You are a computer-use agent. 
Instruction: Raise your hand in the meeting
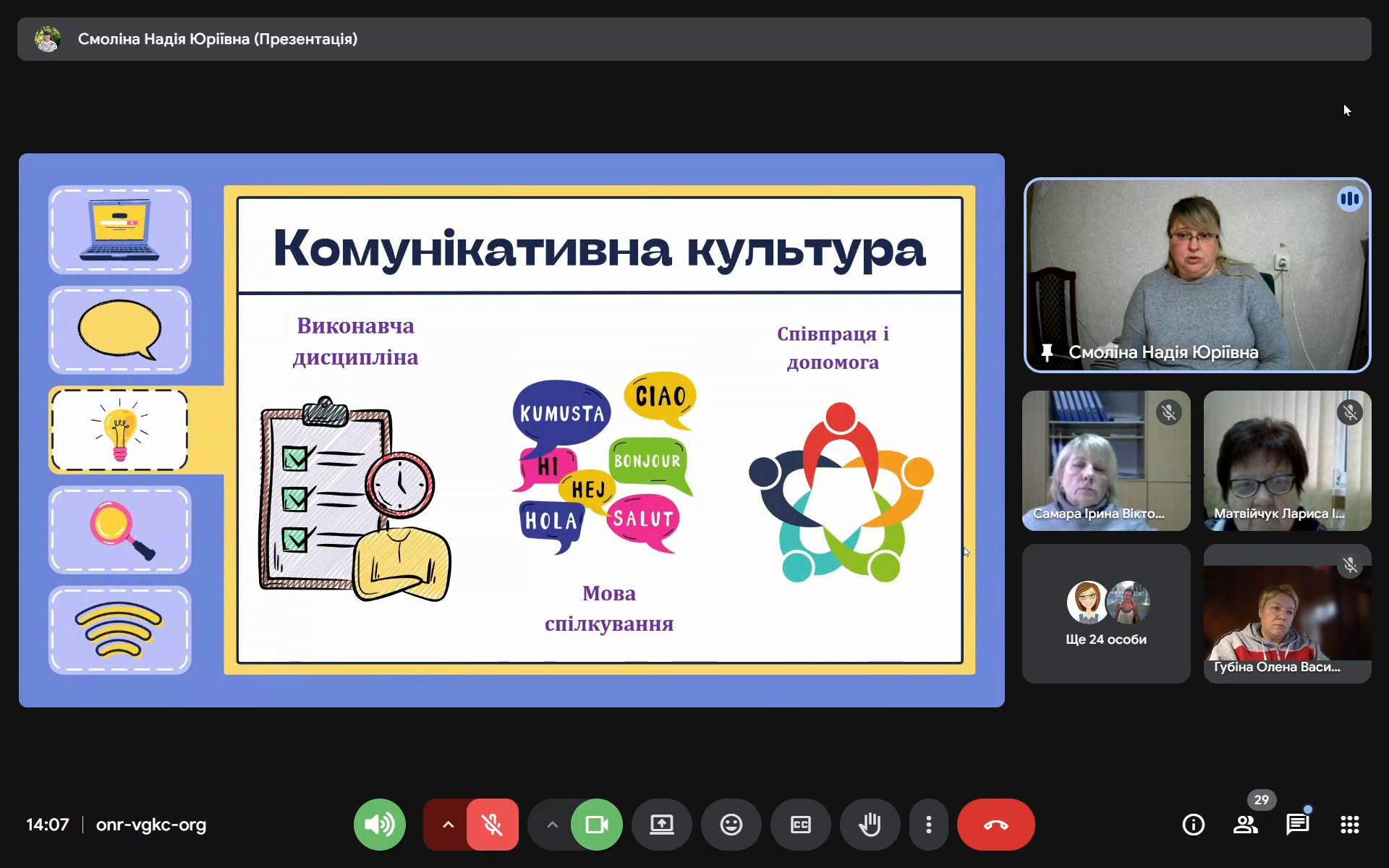click(870, 825)
